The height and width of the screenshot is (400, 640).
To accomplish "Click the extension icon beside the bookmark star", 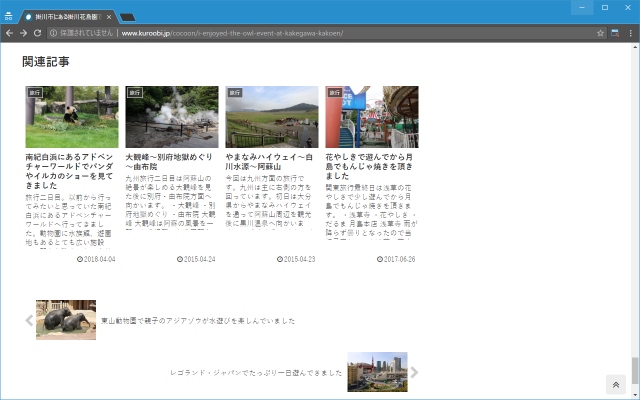I will click(x=616, y=33).
